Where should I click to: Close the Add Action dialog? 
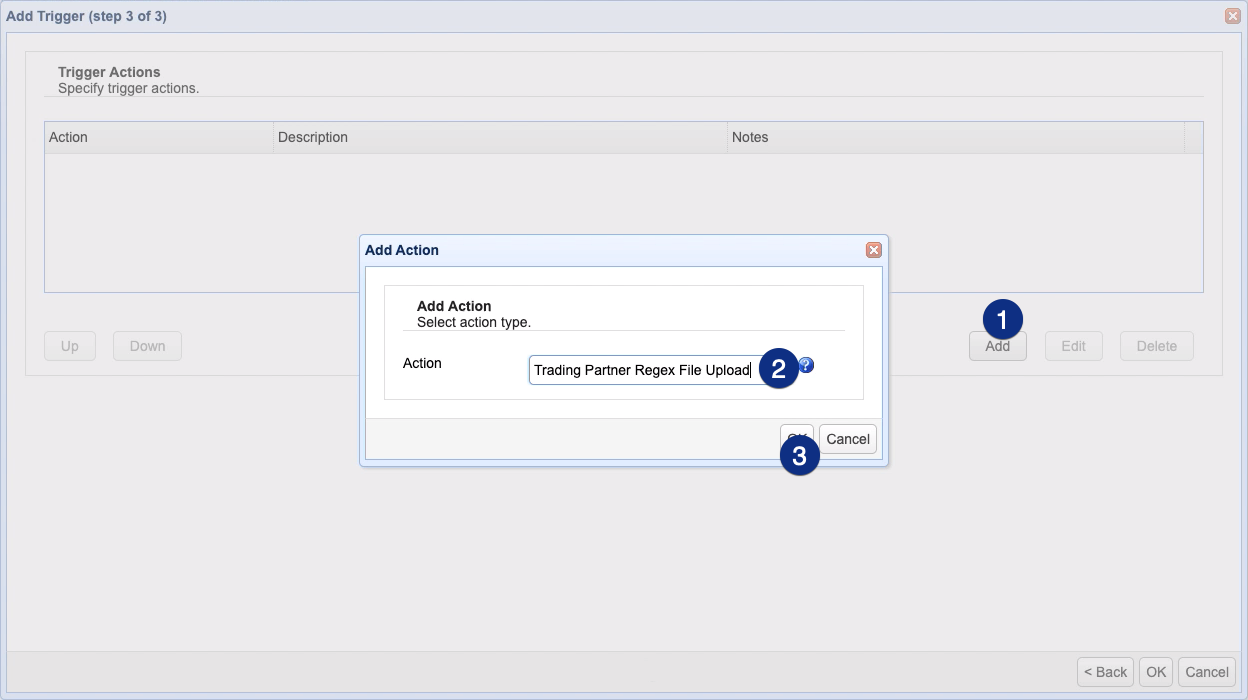pos(873,249)
